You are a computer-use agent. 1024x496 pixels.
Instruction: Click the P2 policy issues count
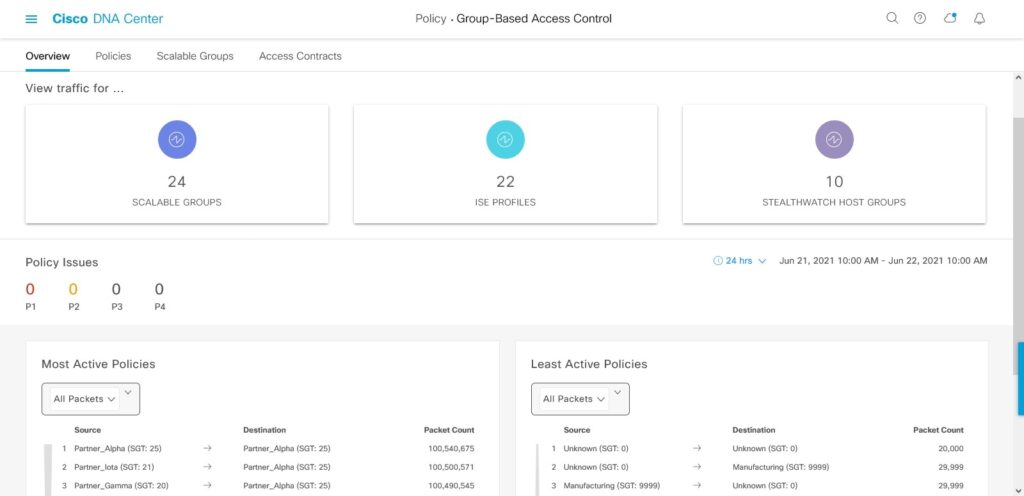[73, 290]
